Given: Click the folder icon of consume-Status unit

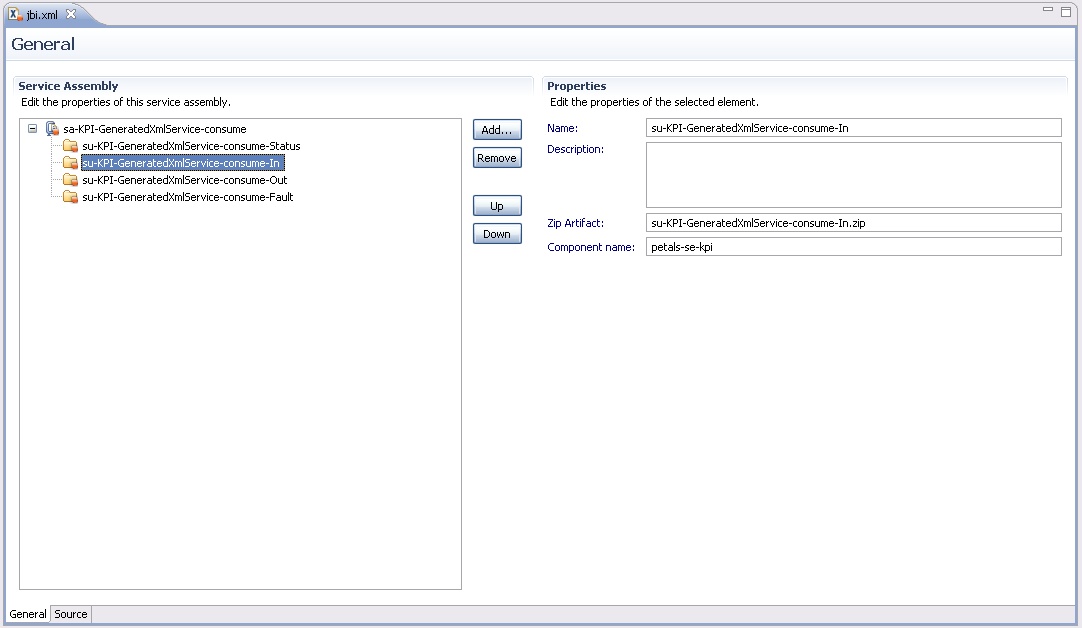Looking at the screenshot, I should pyautogui.click(x=70, y=146).
